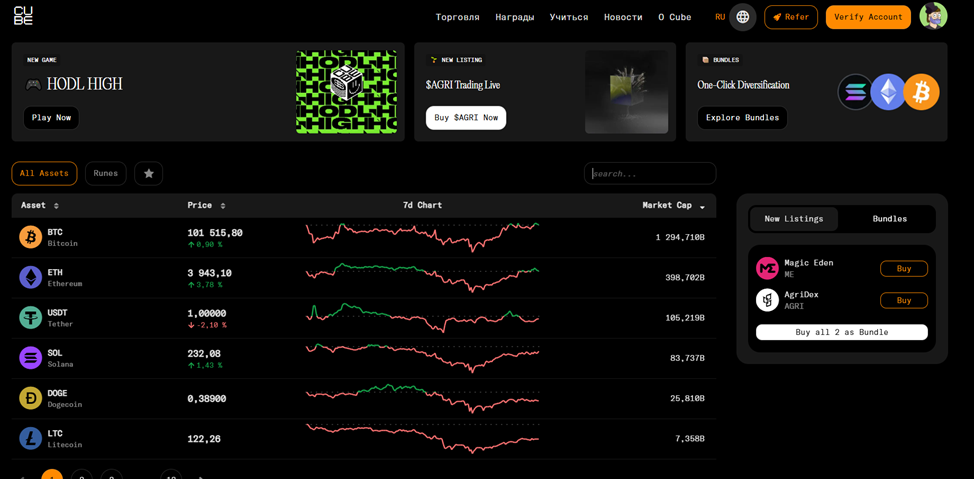
Task: Switch to the All Assets tab
Action: [x=44, y=173]
